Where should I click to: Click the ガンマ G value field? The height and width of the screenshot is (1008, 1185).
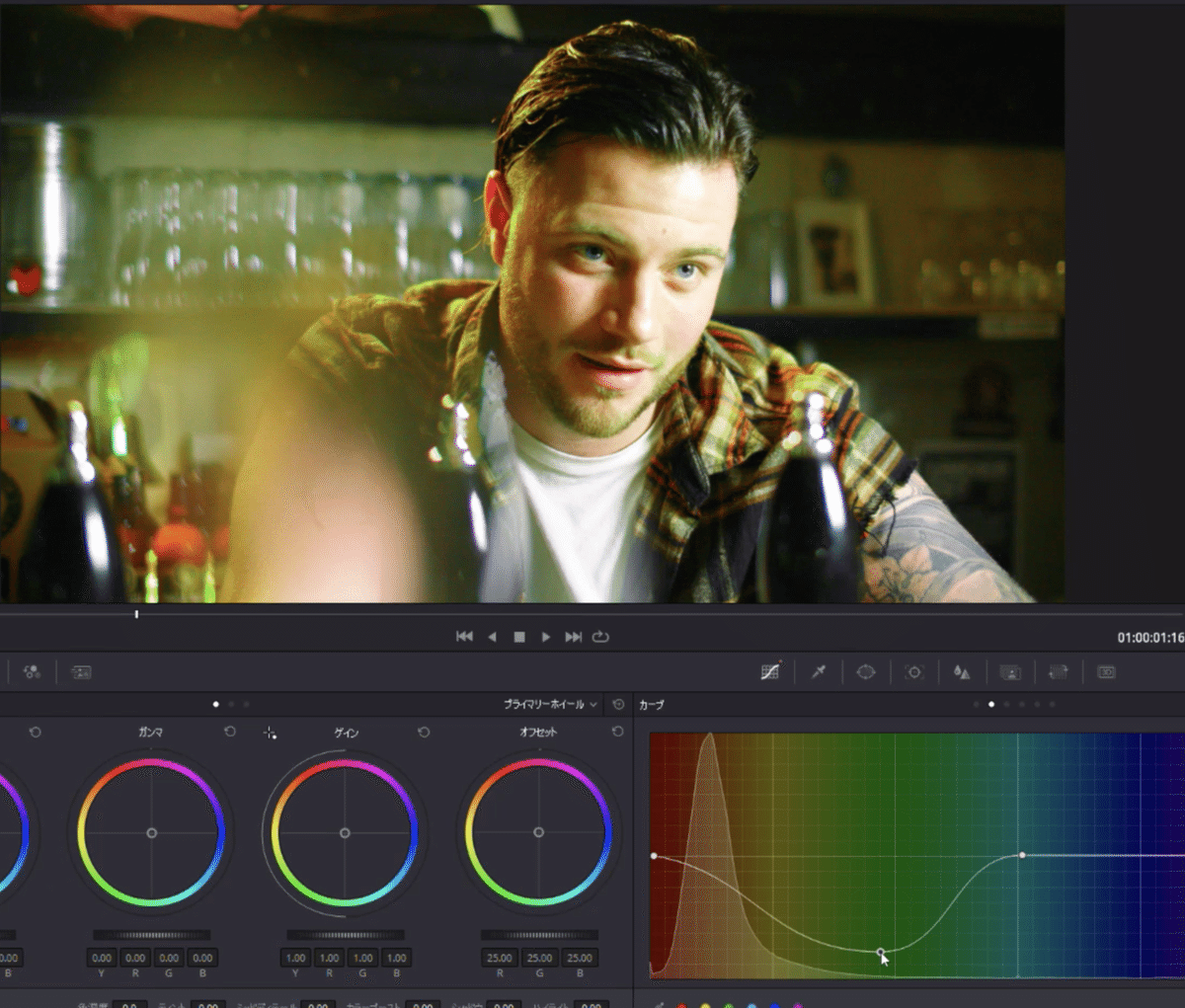169,958
